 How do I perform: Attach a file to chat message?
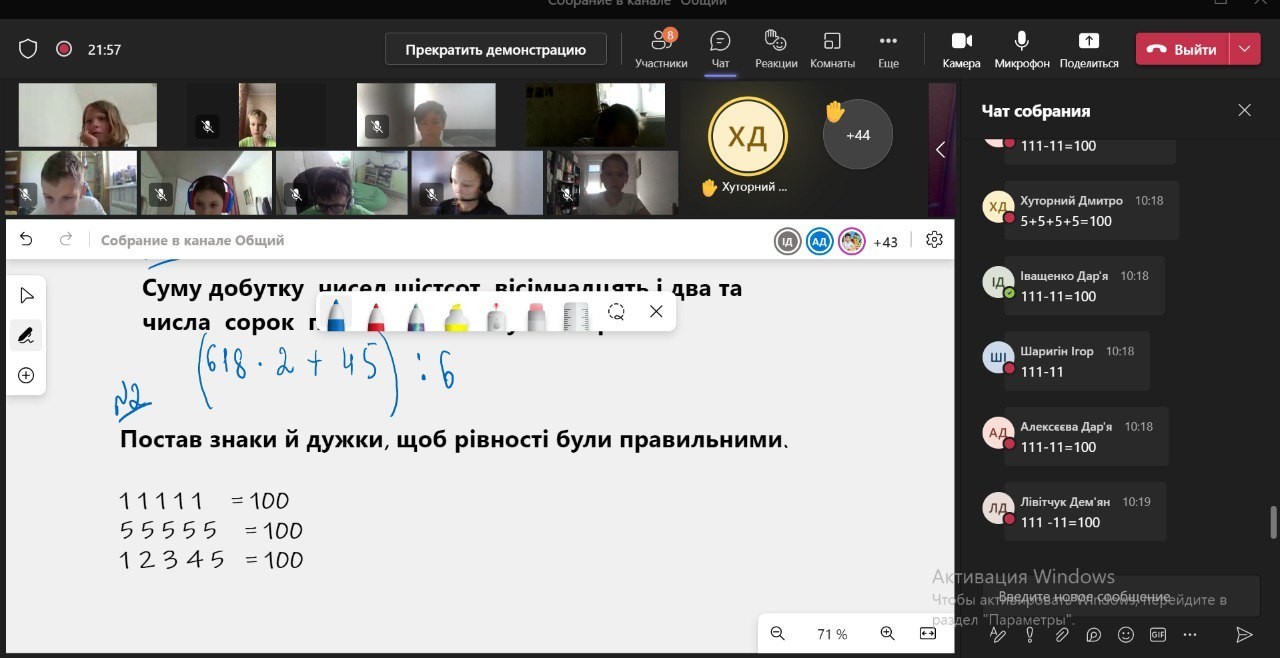(1062, 634)
